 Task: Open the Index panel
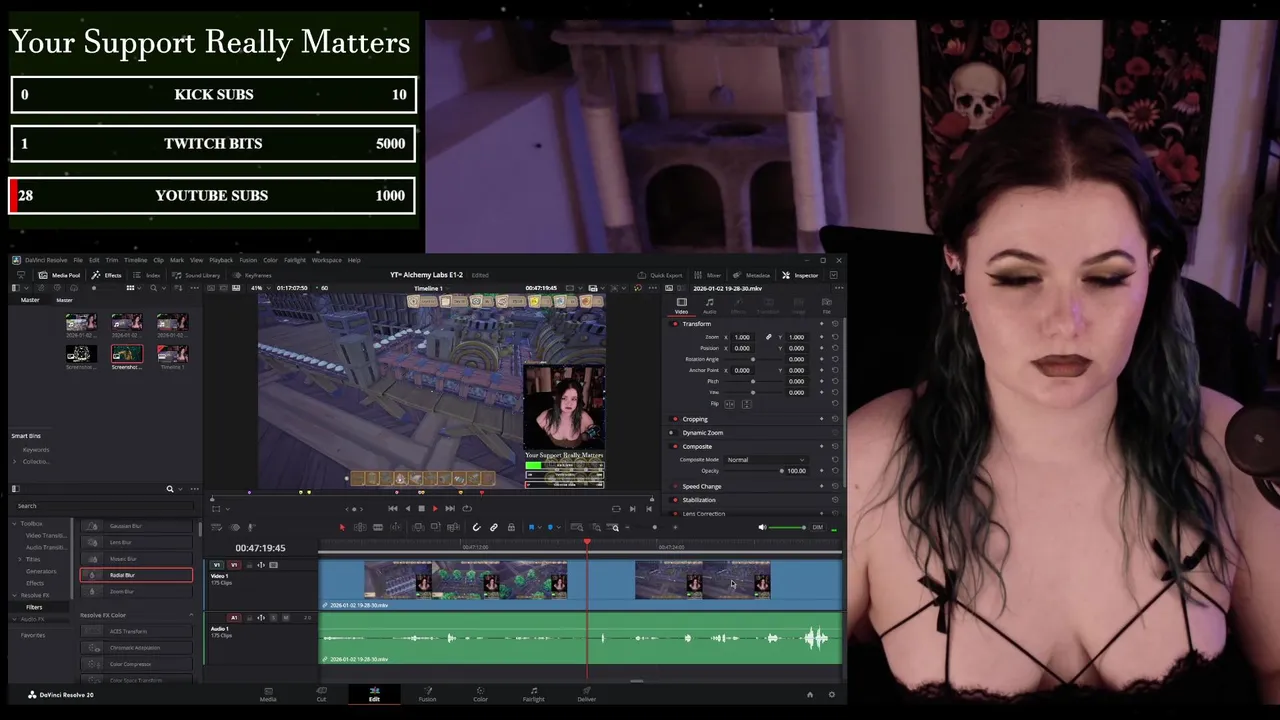[147, 275]
